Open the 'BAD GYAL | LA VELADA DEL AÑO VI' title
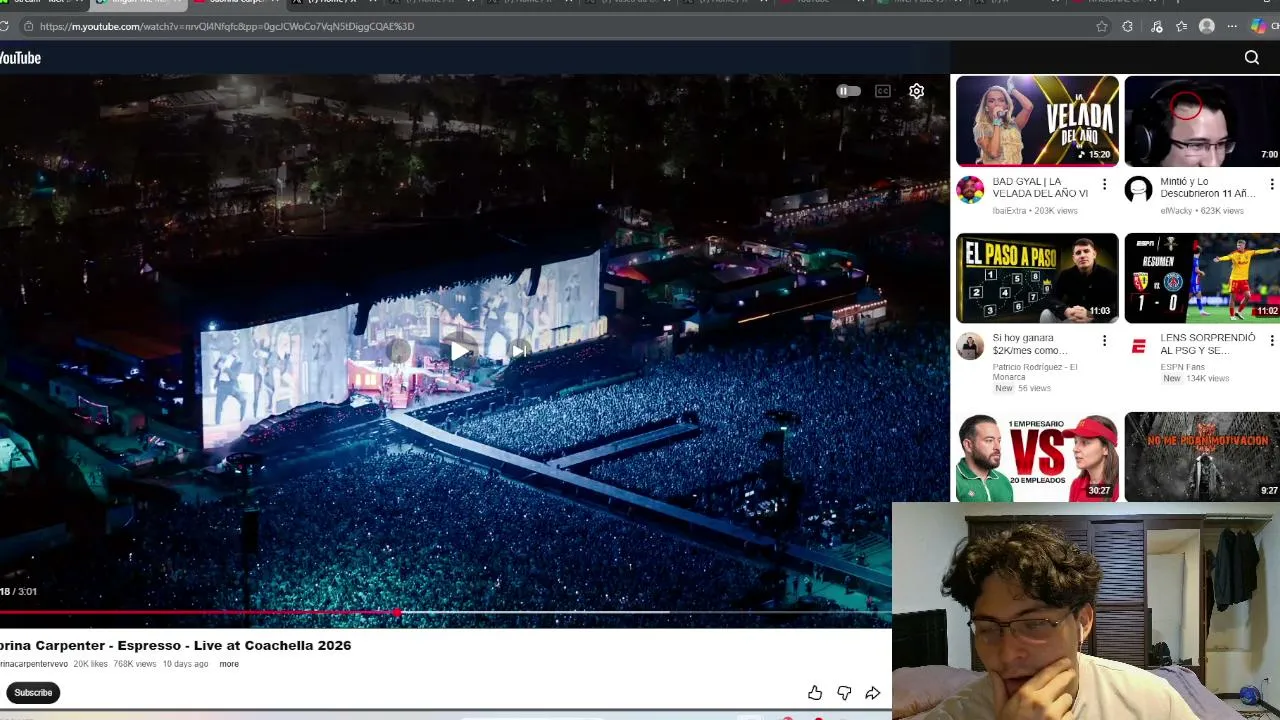1280x720 pixels. [x=1040, y=187]
